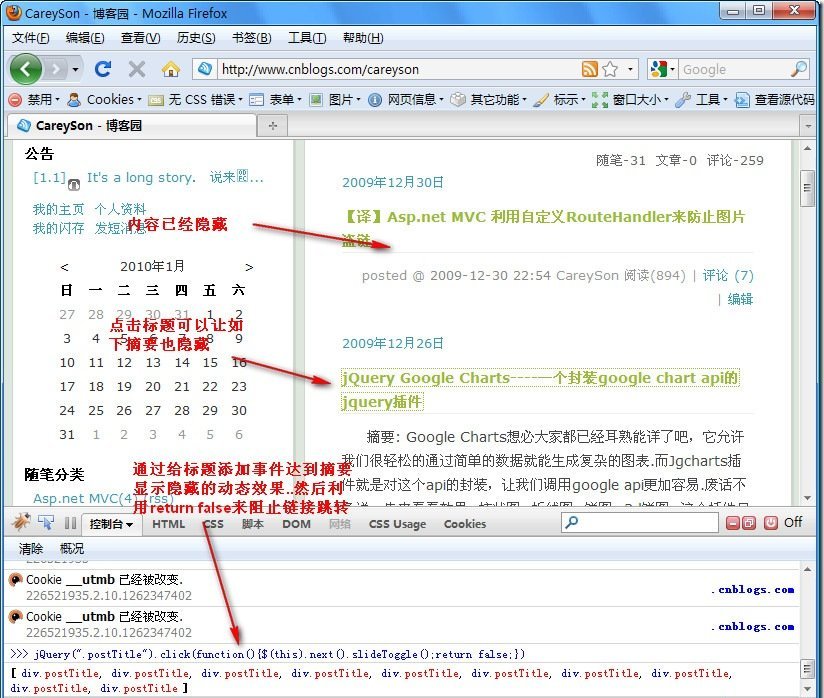Viewport: 824px width, 698px height.
Task: Open the 无 CSS 错误 dropdown
Action: click(x=195, y=99)
